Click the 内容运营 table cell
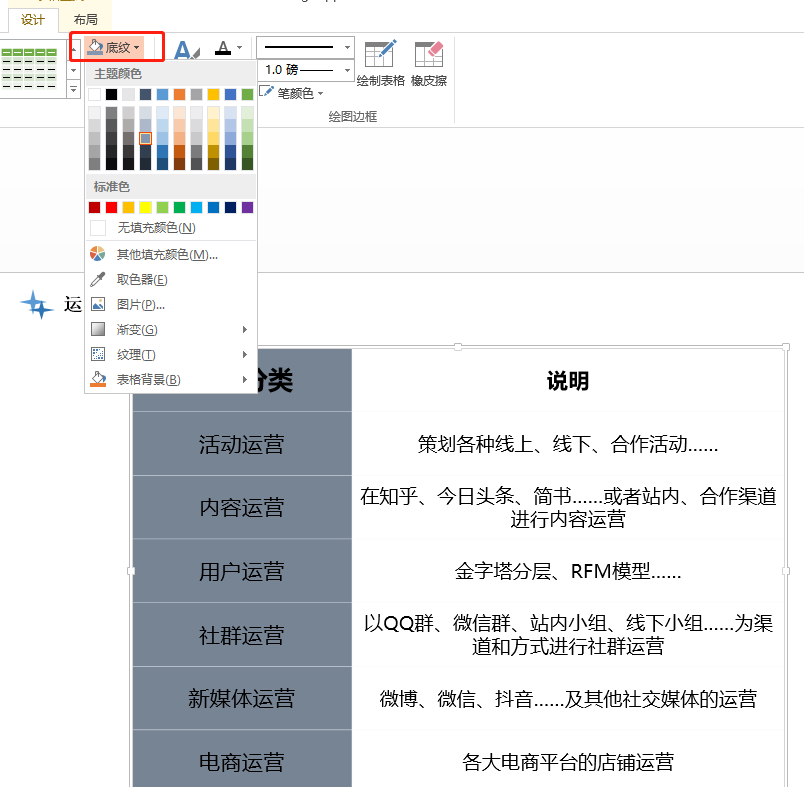Image resolution: width=804 pixels, height=787 pixels. point(242,508)
